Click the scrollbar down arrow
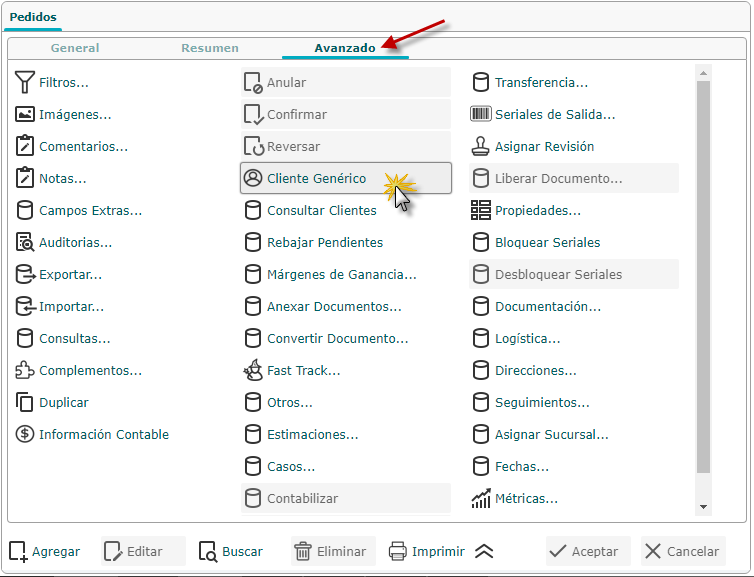This screenshot has width=754, height=577. pos(704,507)
